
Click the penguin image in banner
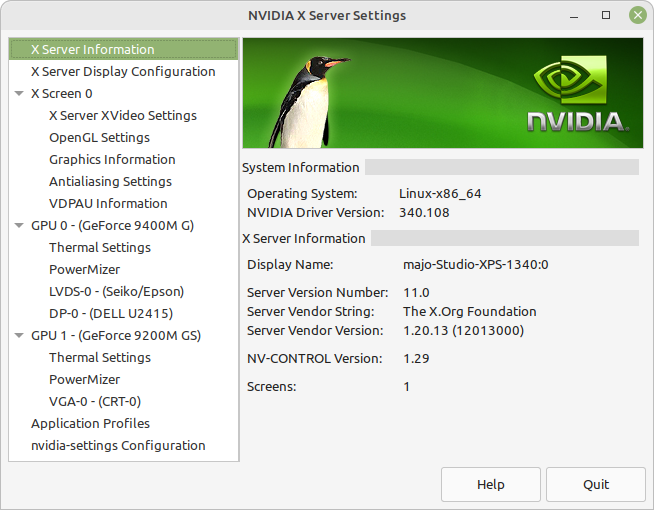307,102
